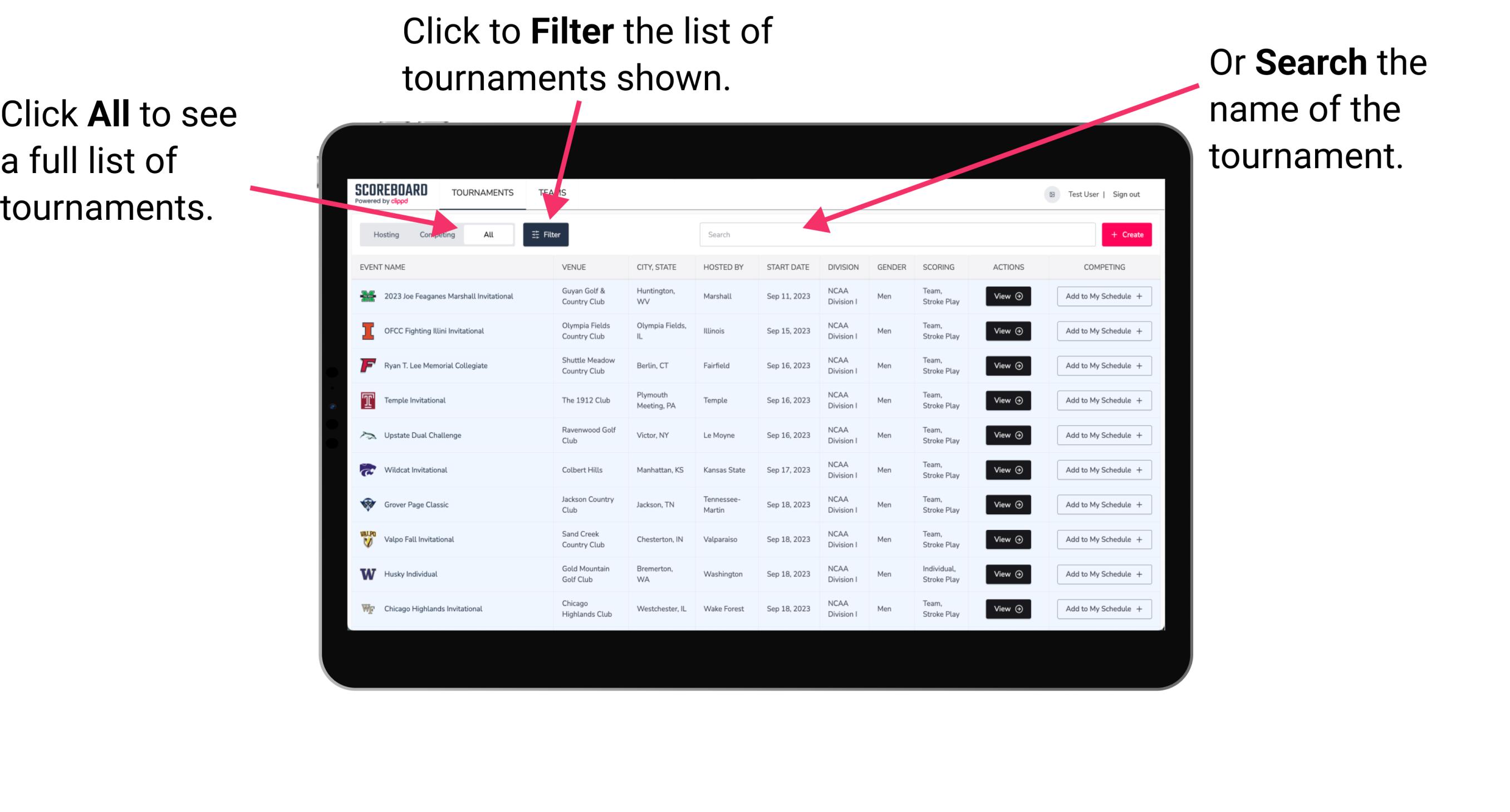
Task: Select the Hosting tab
Action: [x=384, y=234]
